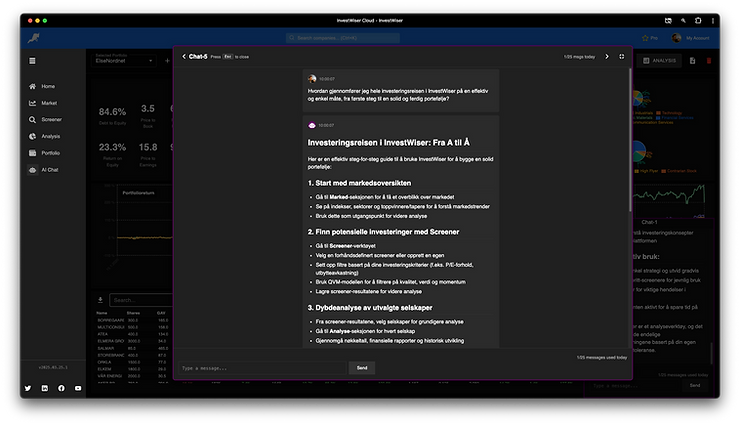This screenshot has width=740, height=425.
Task: Download holdings with the download icon
Action: [100, 300]
